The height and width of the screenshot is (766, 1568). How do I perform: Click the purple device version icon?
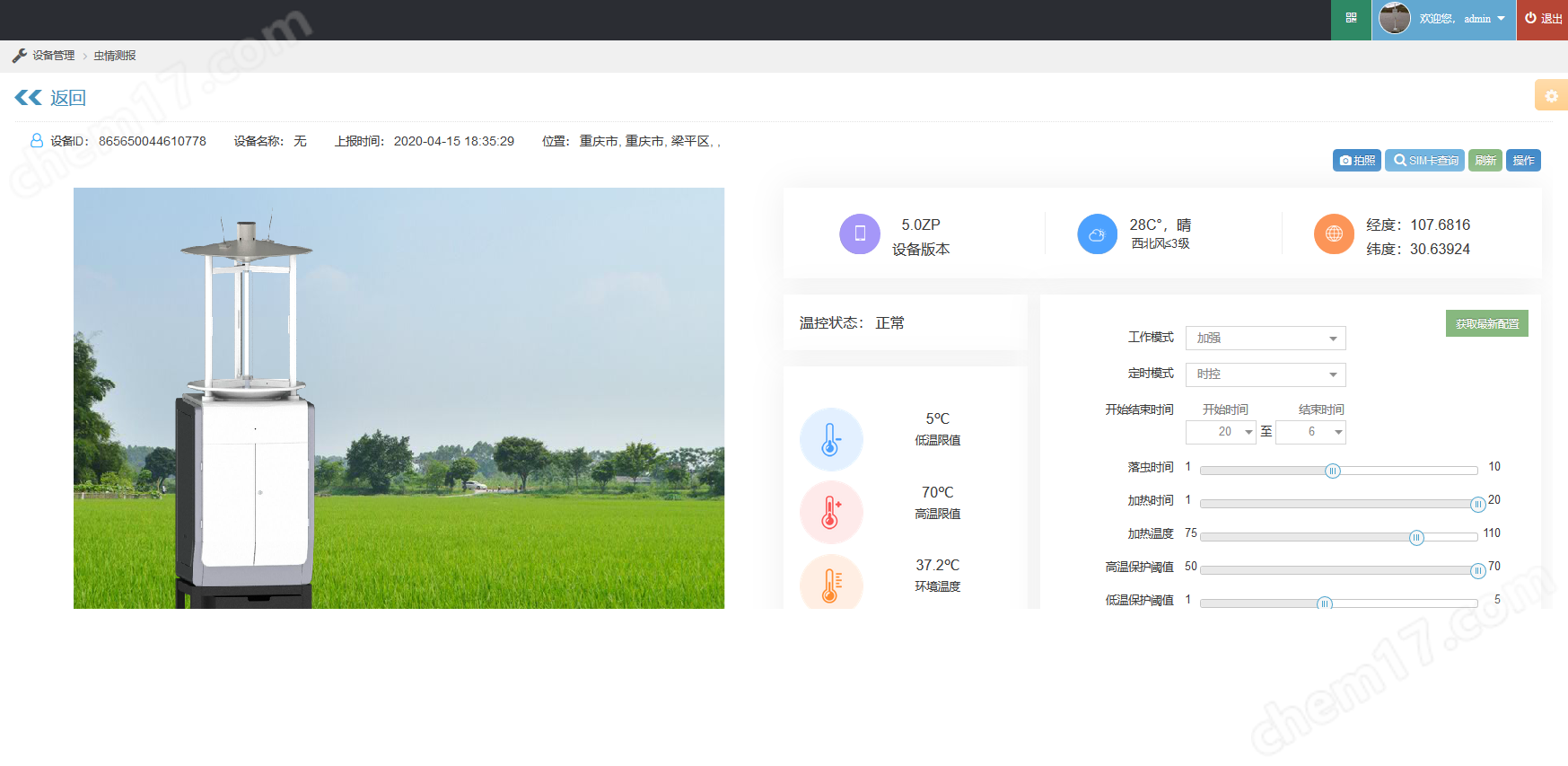point(859,234)
